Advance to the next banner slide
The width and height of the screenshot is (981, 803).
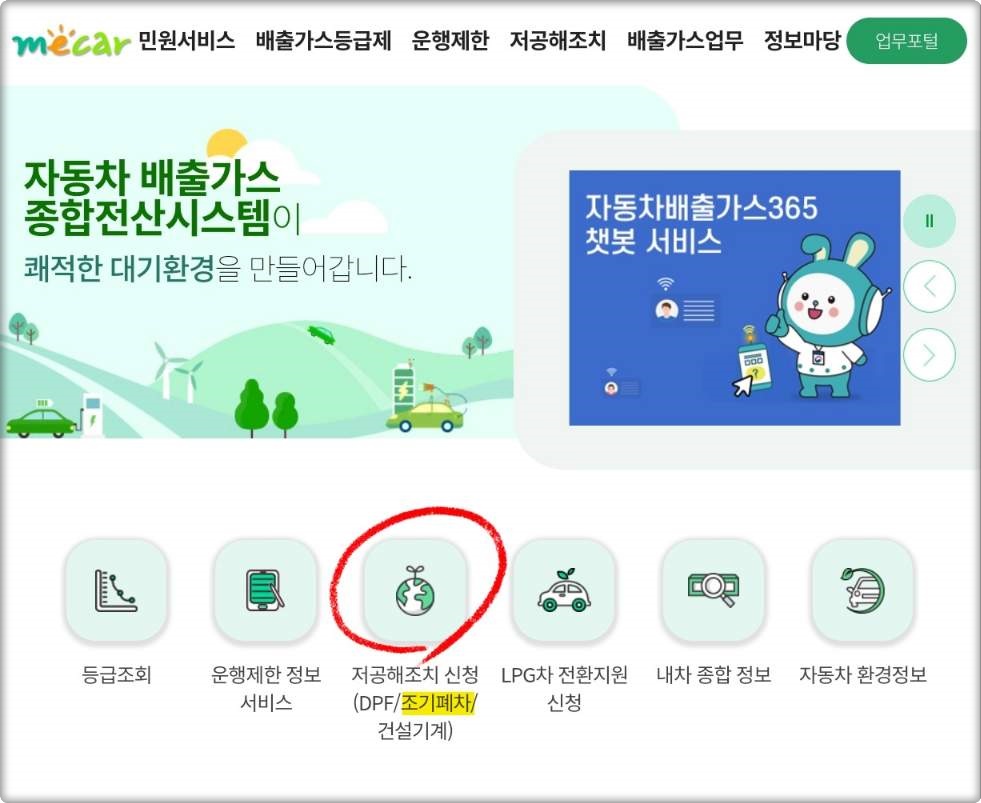[x=929, y=355]
